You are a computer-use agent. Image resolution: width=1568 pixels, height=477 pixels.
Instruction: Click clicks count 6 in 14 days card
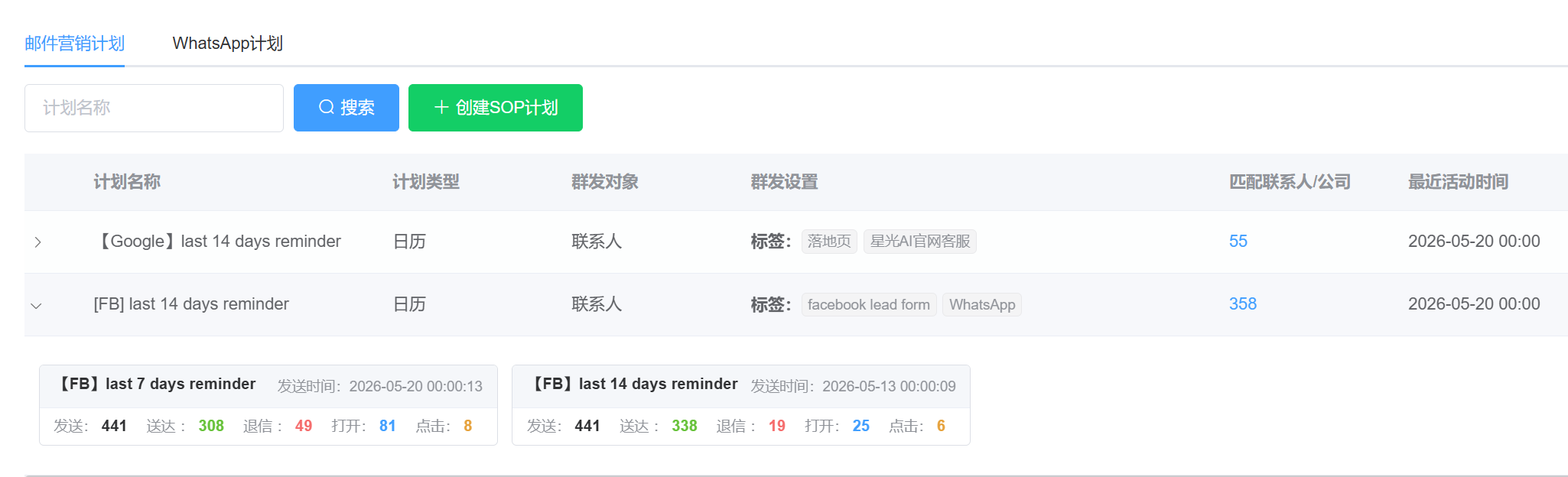(941, 426)
